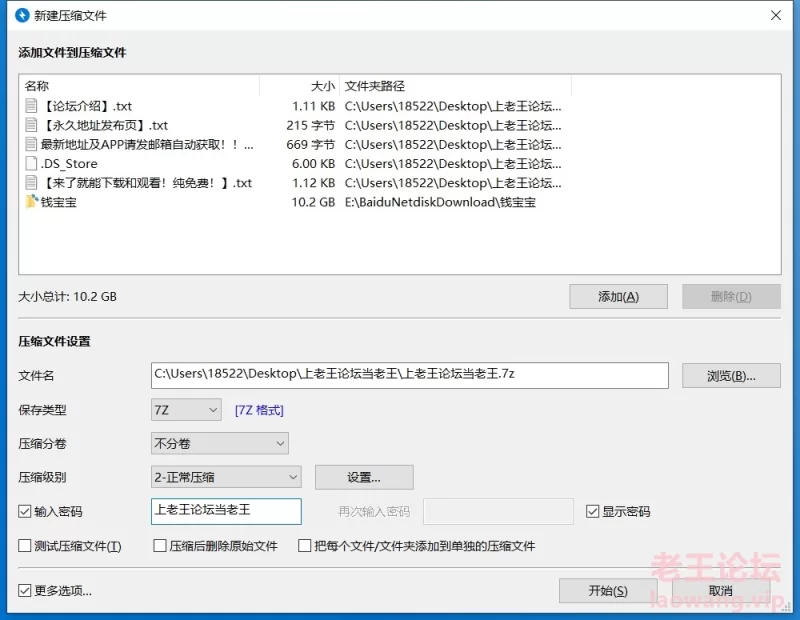The image size is (800, 620).
Task: Open the [7Z 格式] link
Action: click(259, 410)
